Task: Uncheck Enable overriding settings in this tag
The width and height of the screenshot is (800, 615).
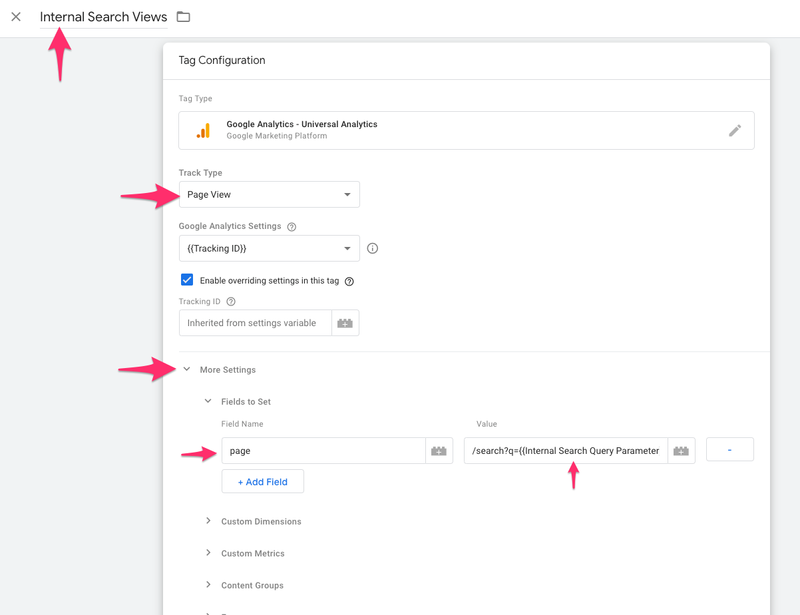Action: click(x=187, y=280)
